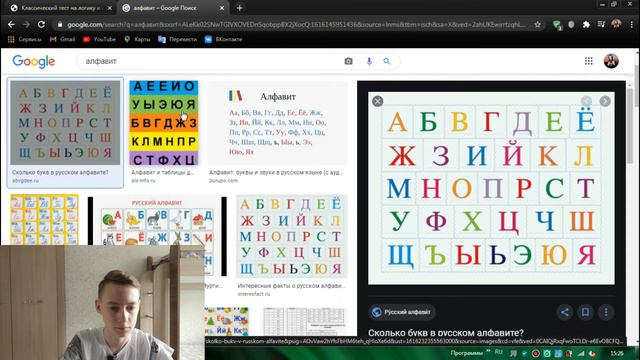The width and height of the screenshot is (640, 360).
Task: Open the ВКонтакте bookmark
Action: 224,39
